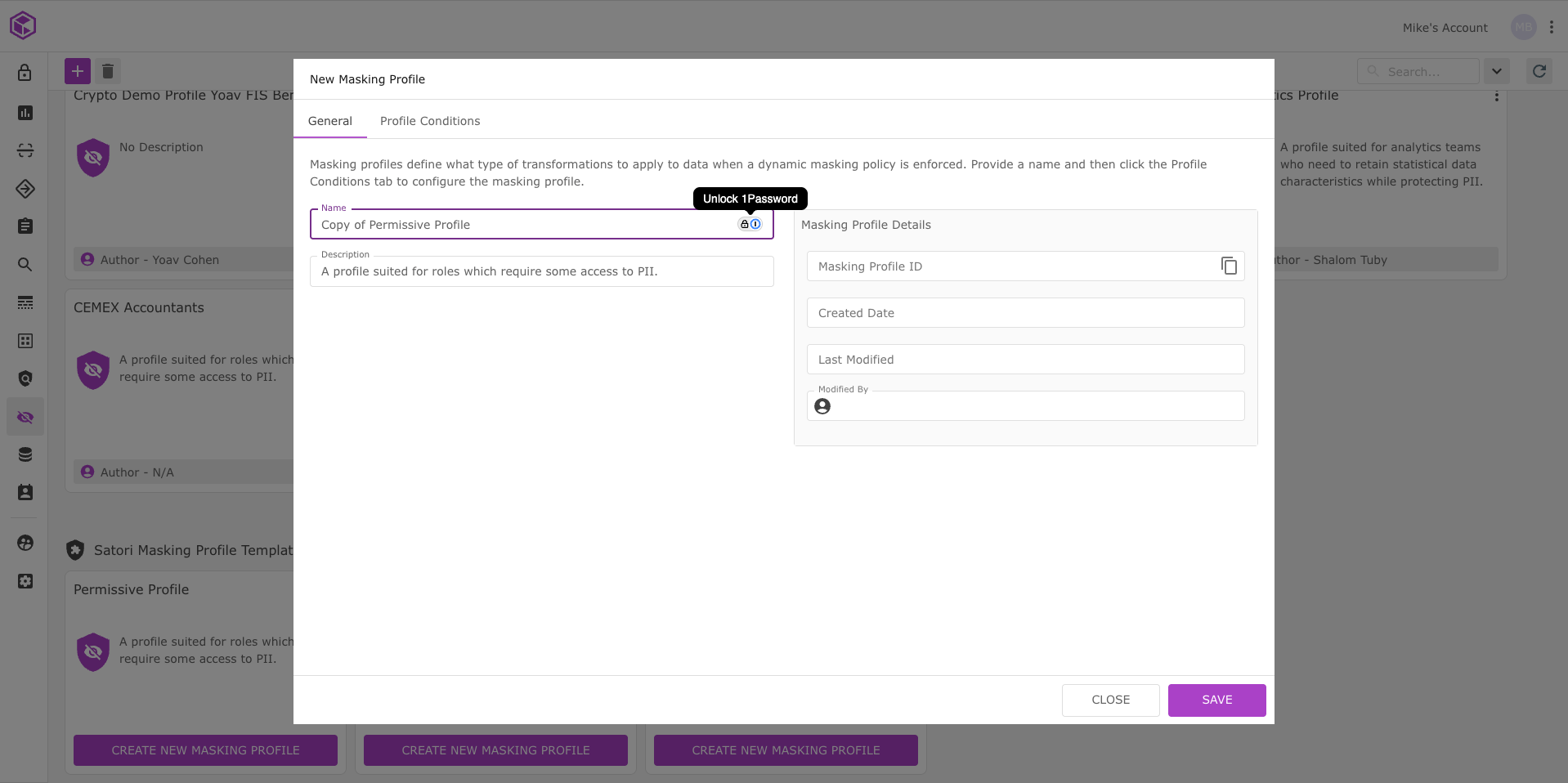Expand the dropdown arrow next to Search
The image size is (1568, 783).
coord(1497,71)
